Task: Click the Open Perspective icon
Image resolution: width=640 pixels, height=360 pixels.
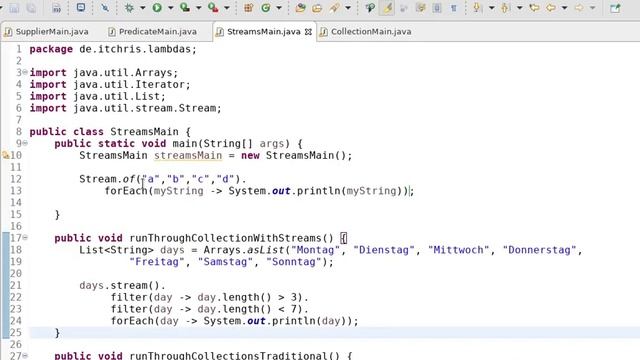Action: tap(615, 7)
